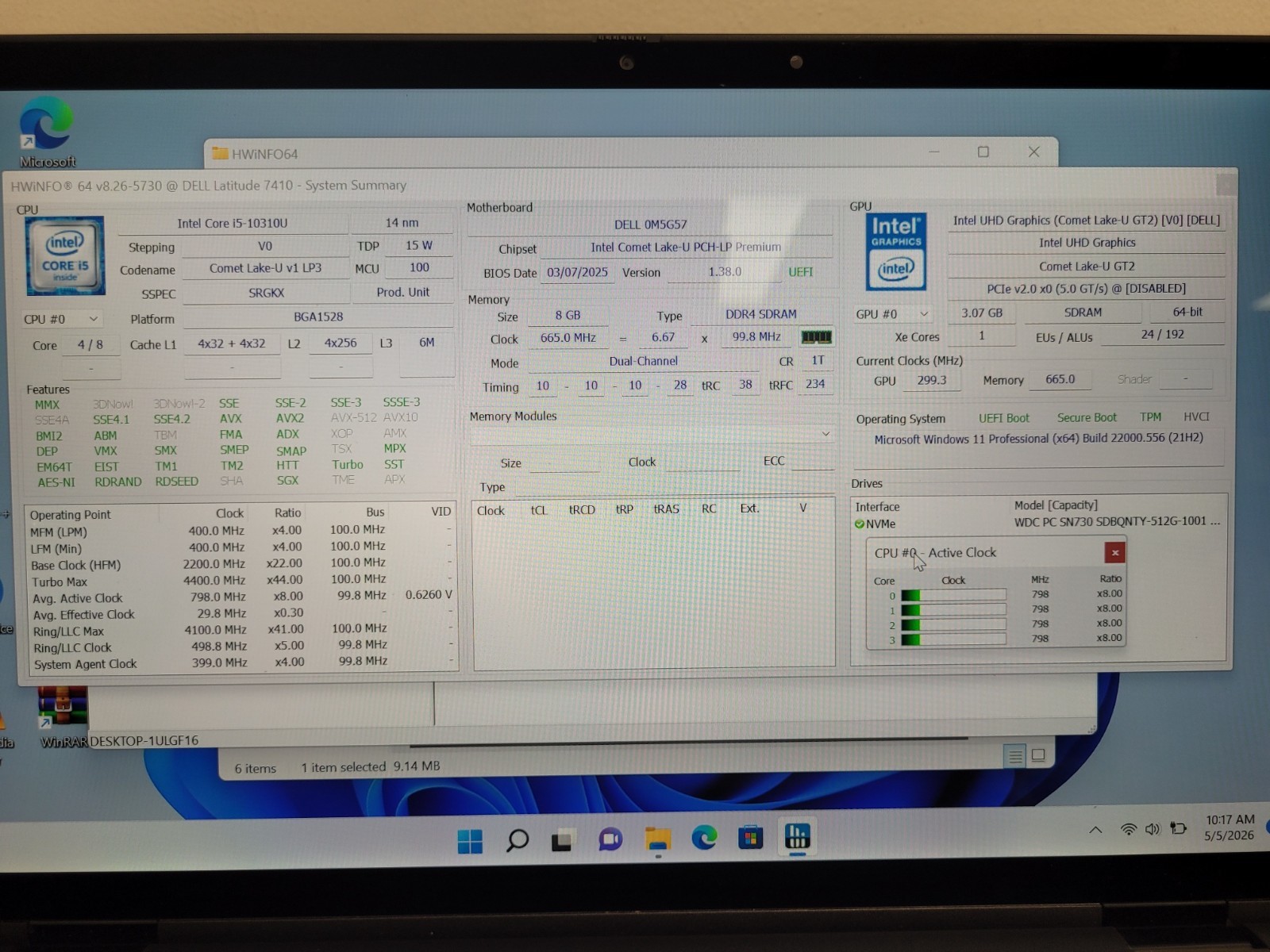
Task: Select the WDC PC SN730 drive row
Action: coord(1038,523)
